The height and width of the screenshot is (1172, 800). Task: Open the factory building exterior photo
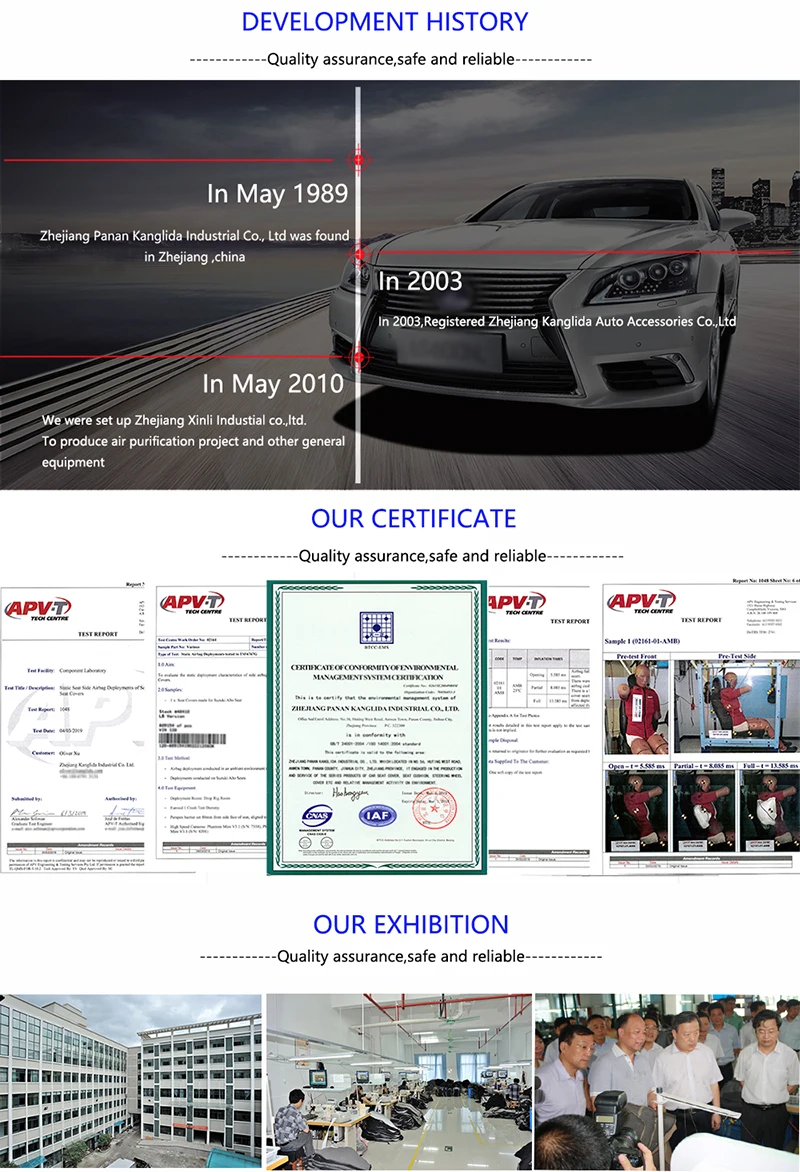coord(131,1081)
